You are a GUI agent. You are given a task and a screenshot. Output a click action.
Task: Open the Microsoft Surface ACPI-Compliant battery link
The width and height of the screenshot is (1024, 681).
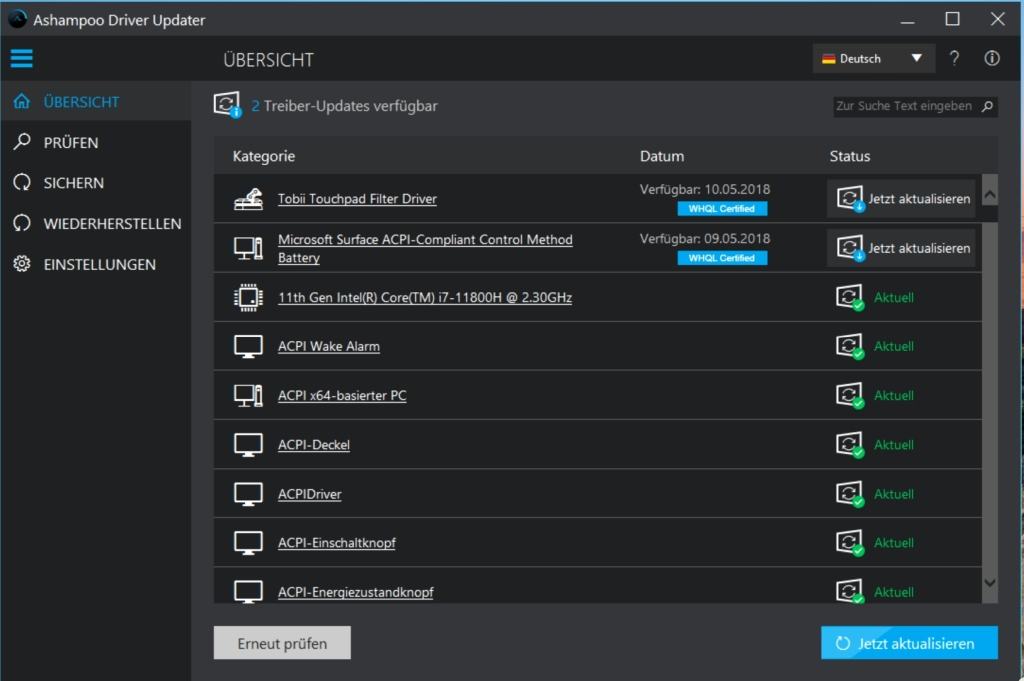(x=425, y=248)
